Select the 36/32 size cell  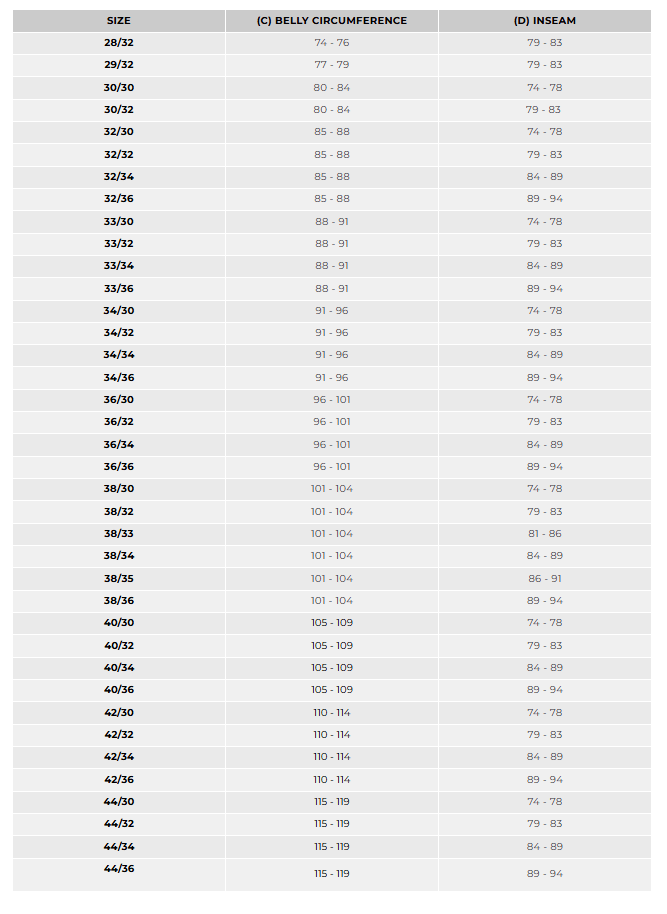click(119, 422)
